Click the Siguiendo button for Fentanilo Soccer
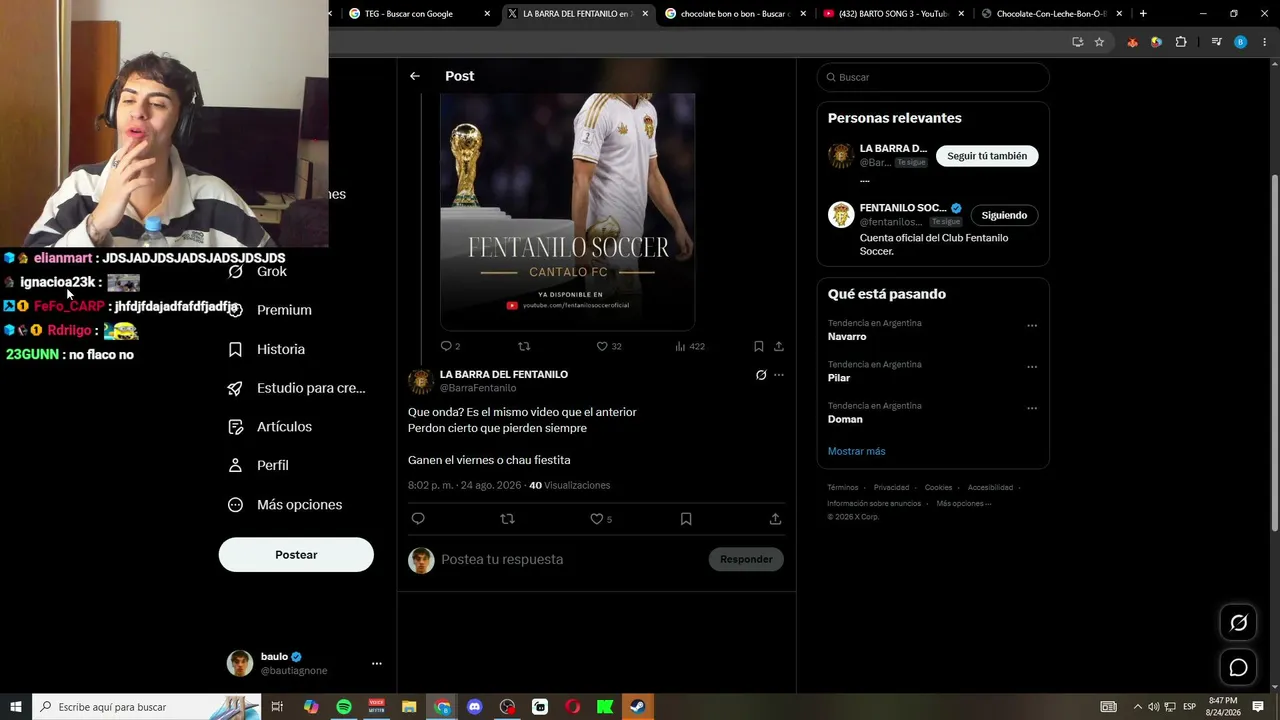1280x720 pixels. pyautogui.click(x=1004, y=215)
